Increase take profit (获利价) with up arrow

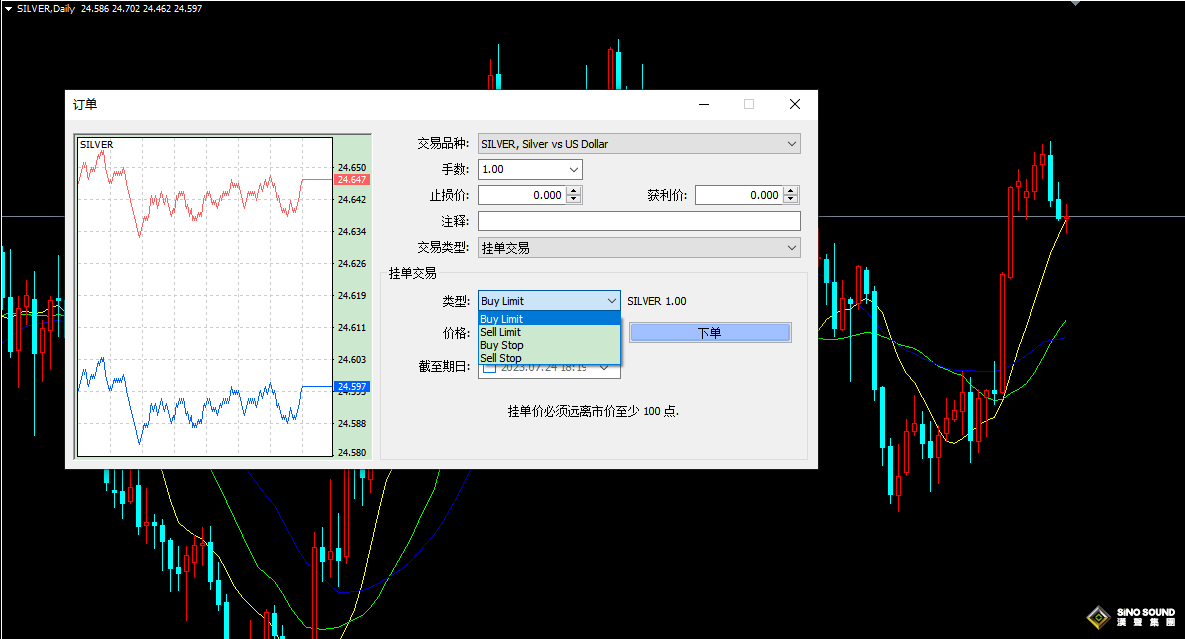(792, 191)
